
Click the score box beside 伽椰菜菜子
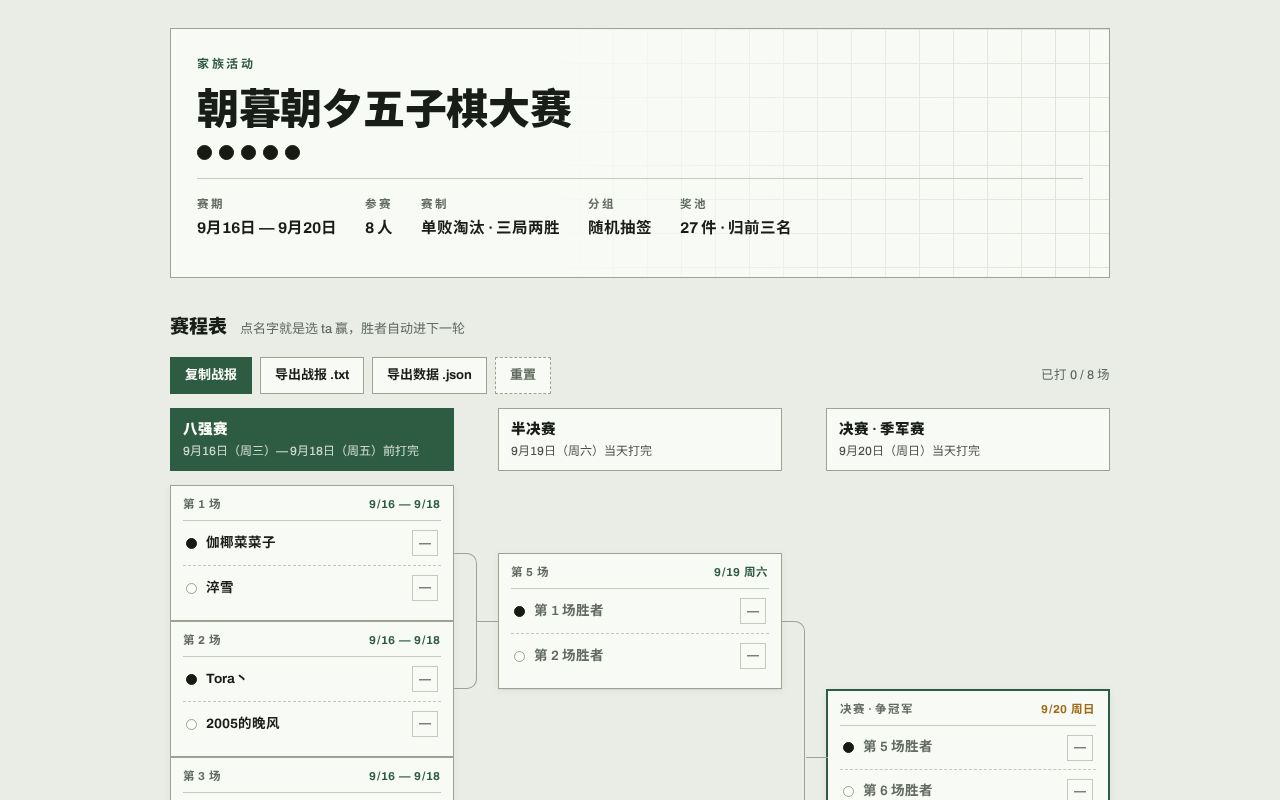(x=425, y=543)
